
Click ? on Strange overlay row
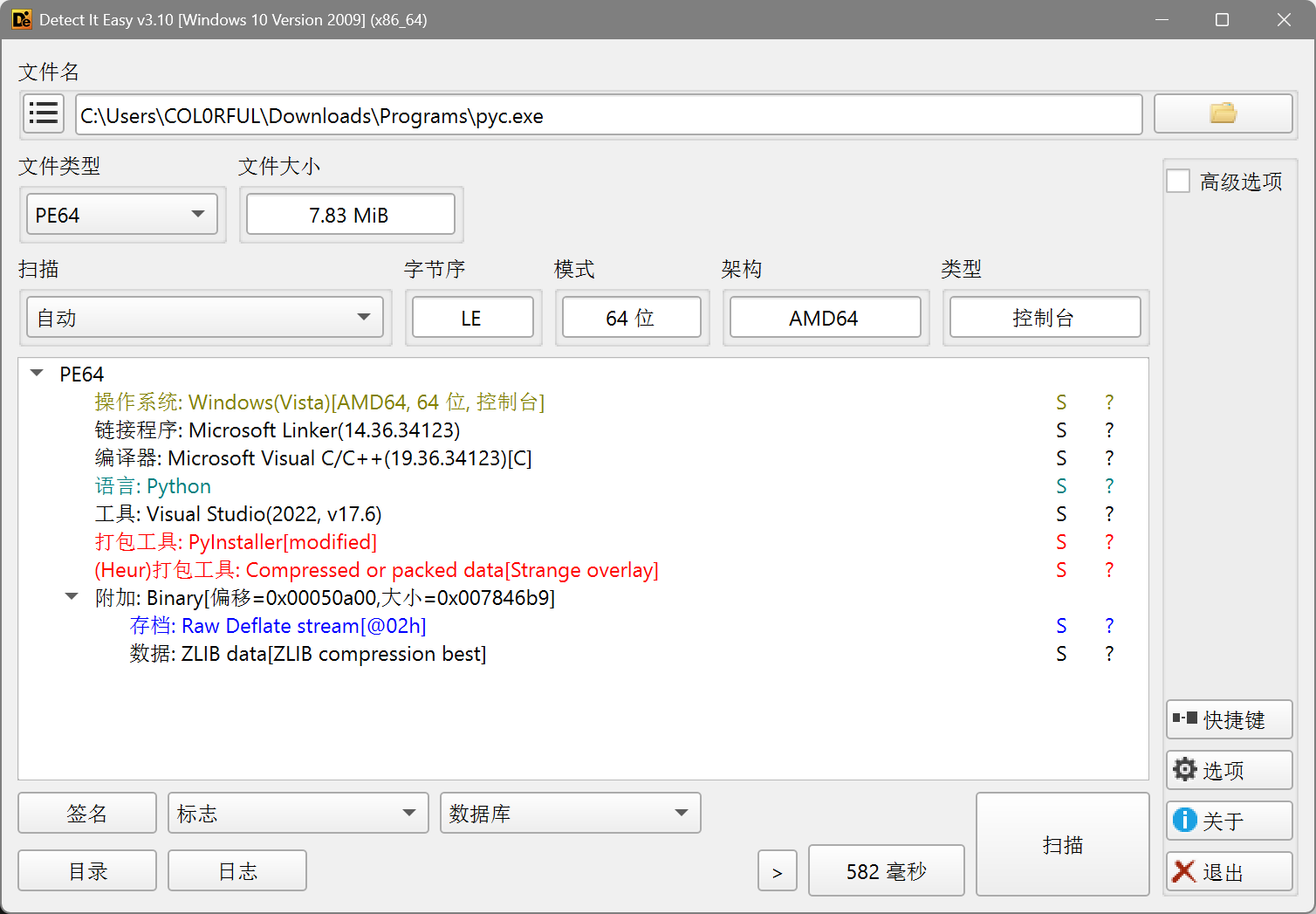tap(1109, 570)
